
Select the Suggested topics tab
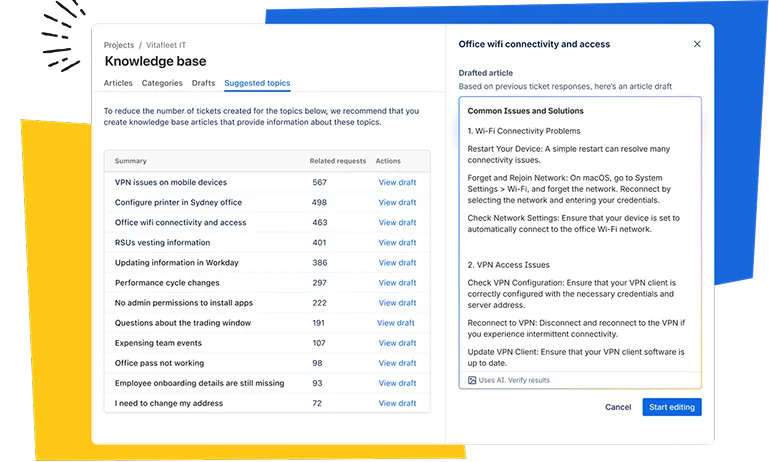tap(257, 83)
